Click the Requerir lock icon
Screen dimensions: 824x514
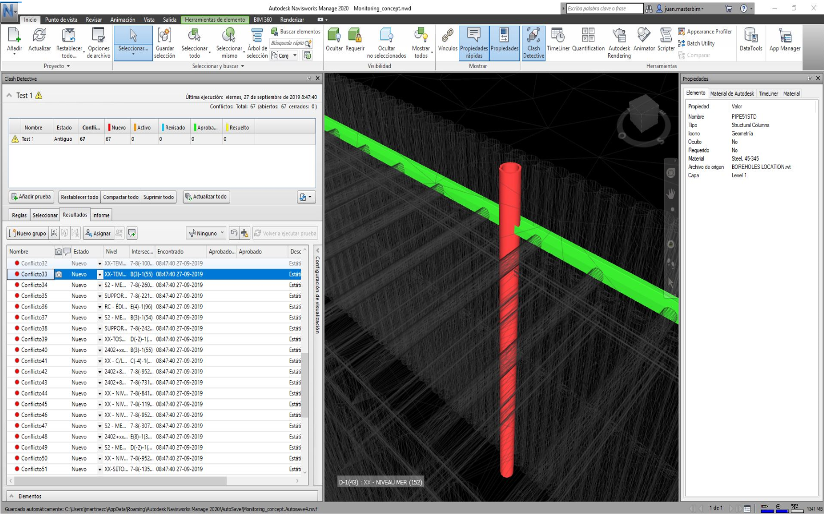tap(355, 36)
